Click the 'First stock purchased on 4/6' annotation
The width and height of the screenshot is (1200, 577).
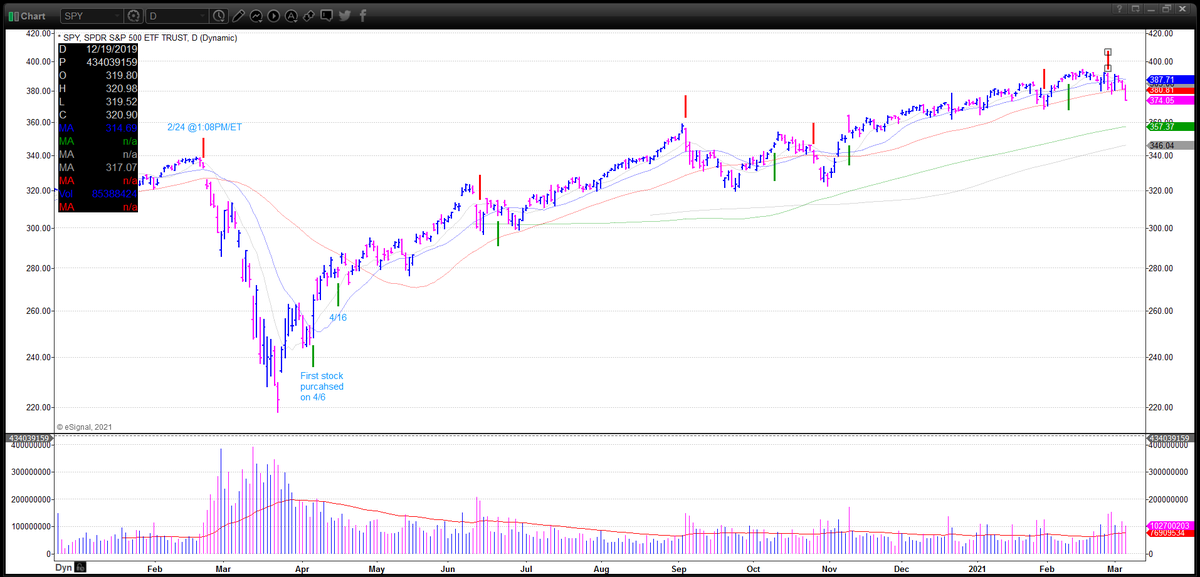320,387
